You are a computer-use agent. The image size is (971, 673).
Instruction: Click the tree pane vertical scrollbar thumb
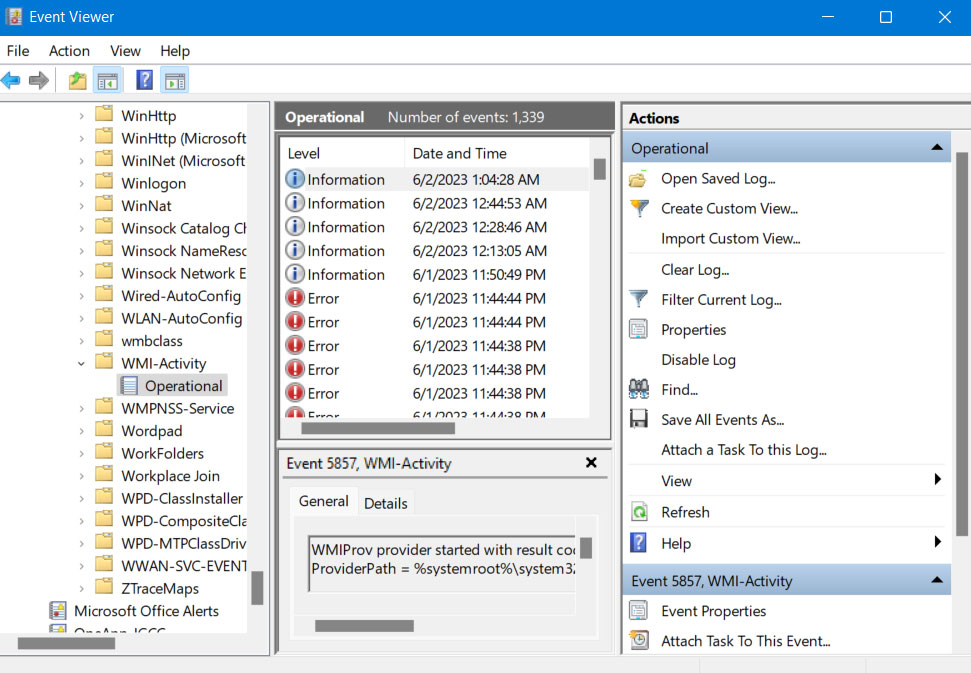pos(257,588)
